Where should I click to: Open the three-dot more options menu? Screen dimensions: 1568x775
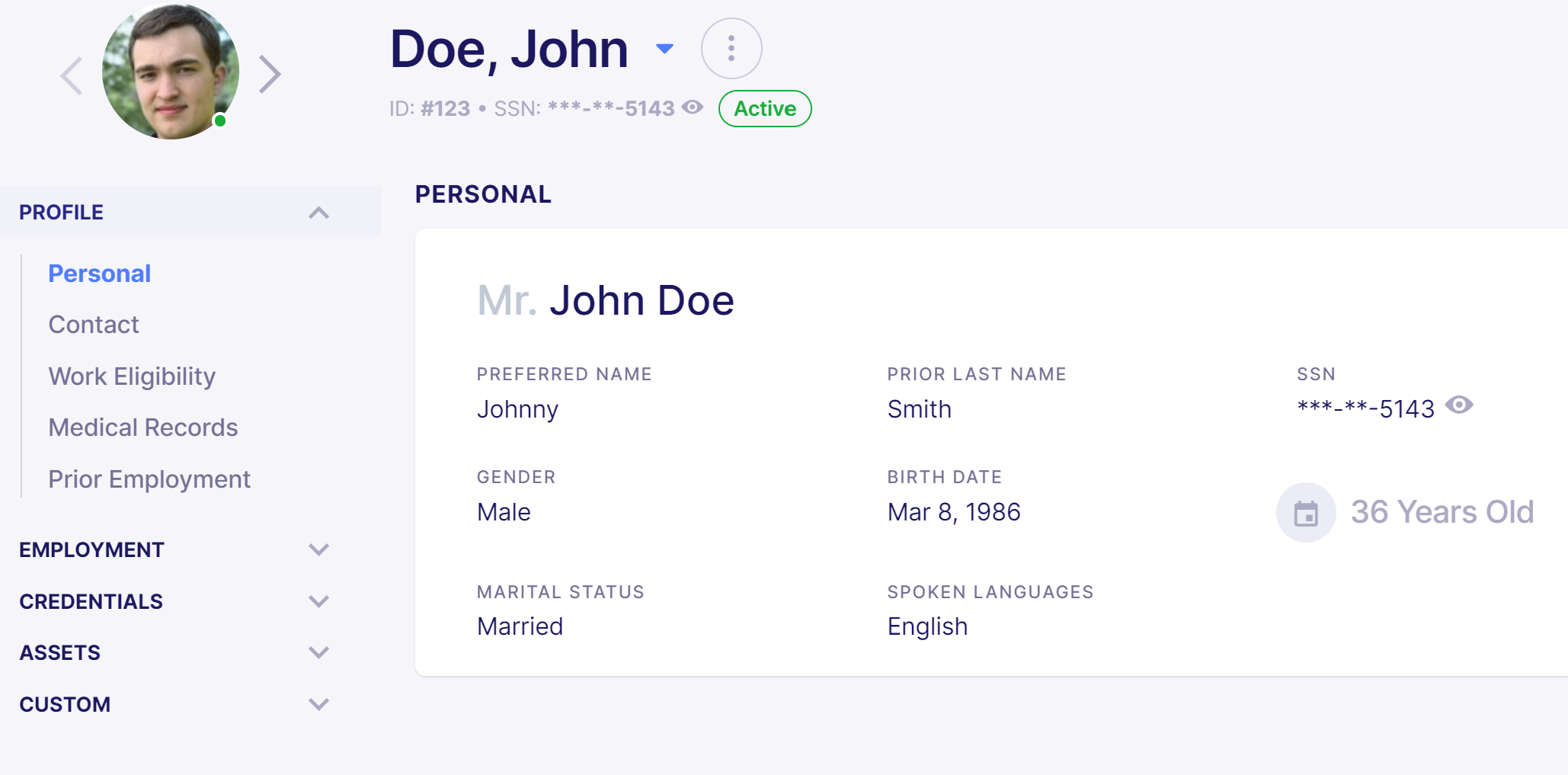(731, 49)
